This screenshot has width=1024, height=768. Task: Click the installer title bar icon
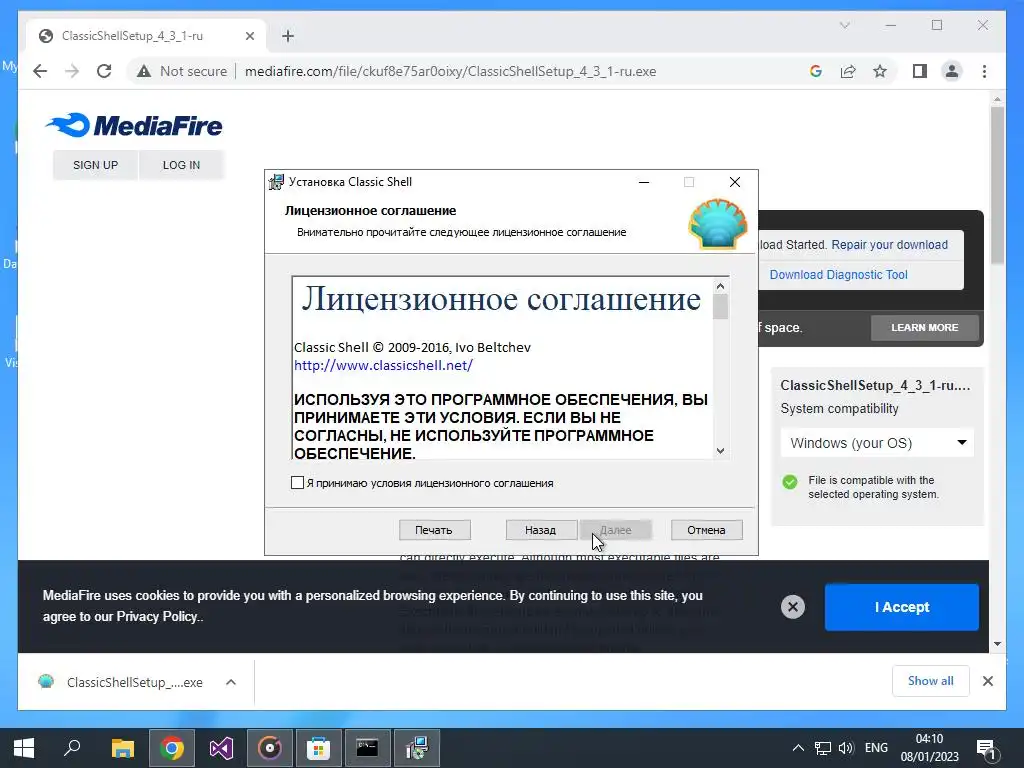pos(276,182)
